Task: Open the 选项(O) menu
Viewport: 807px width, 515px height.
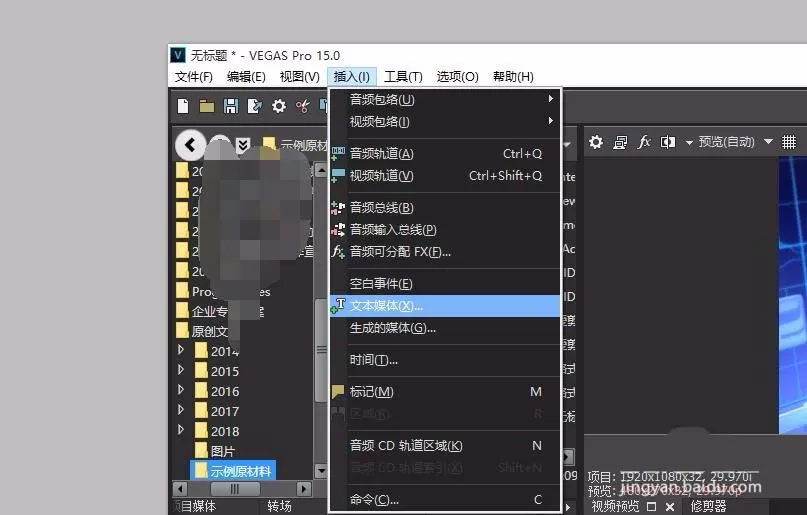Action: click(457, 77)
